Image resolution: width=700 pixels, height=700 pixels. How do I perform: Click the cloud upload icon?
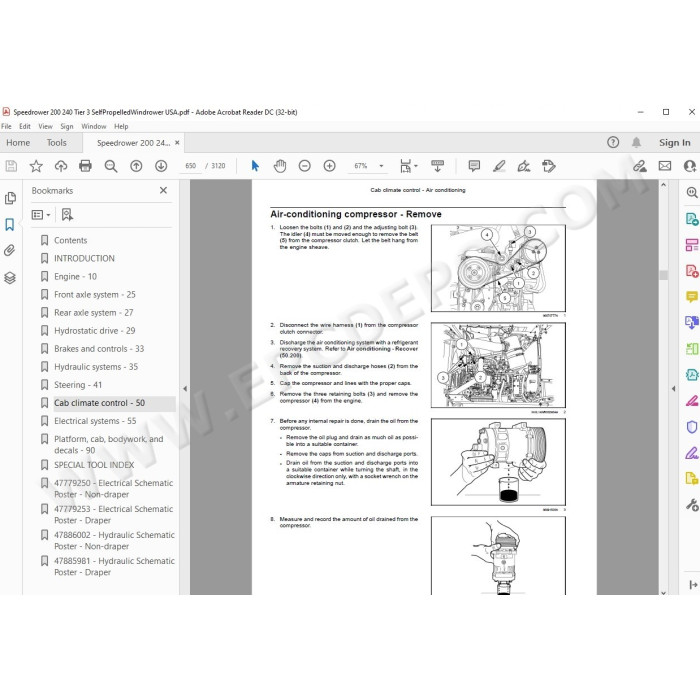(61, 166)
